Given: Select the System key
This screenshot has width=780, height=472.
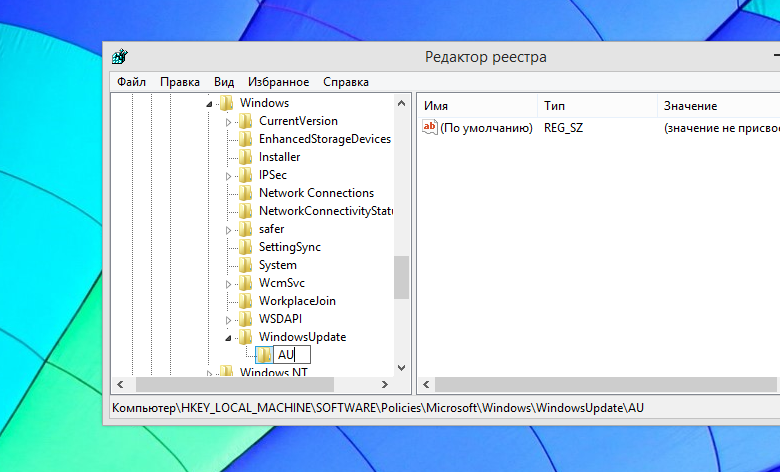Looking at the screenshot, I should tap(278, 265).
